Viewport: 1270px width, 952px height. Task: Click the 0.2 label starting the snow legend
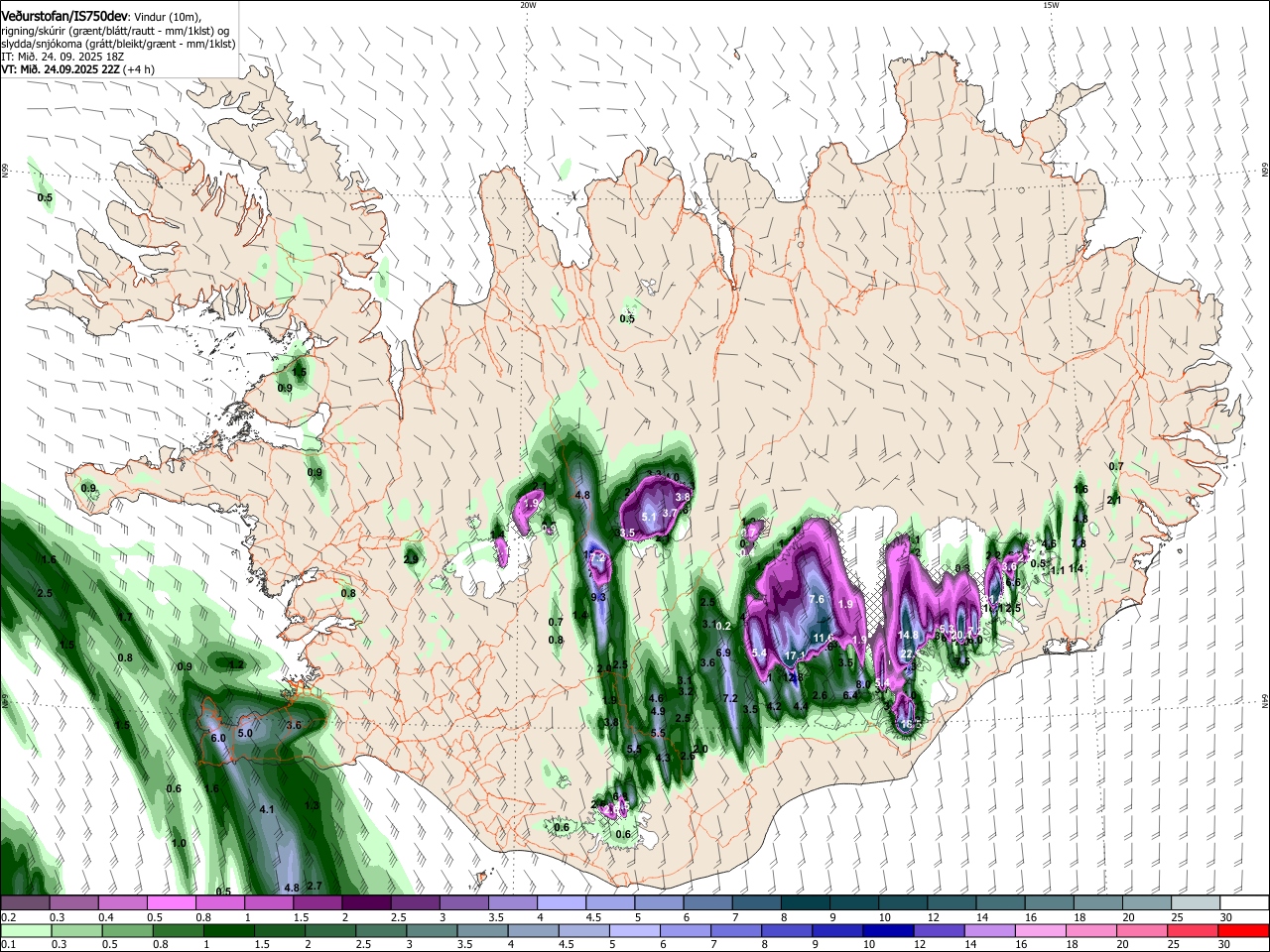pos(9,917)
